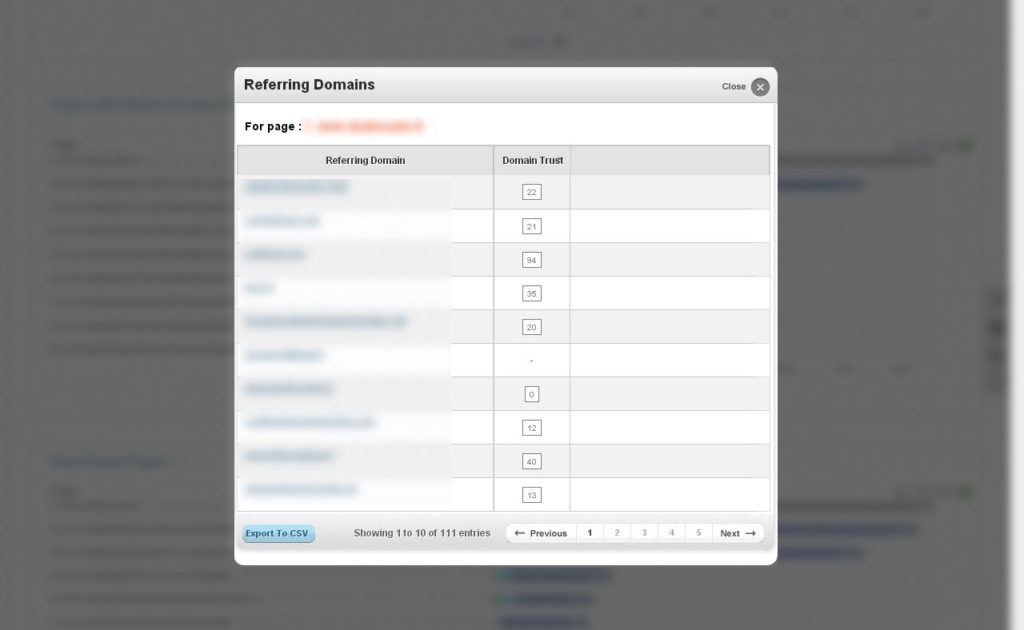The image size is (1024, 630).
Task: Go to the Next page
Action: tap(737, 533)
